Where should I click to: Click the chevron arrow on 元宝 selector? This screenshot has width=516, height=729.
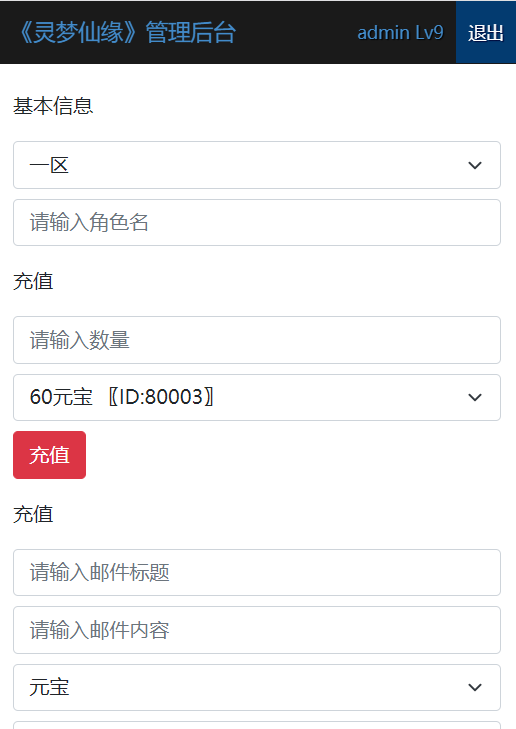[475, 687]
